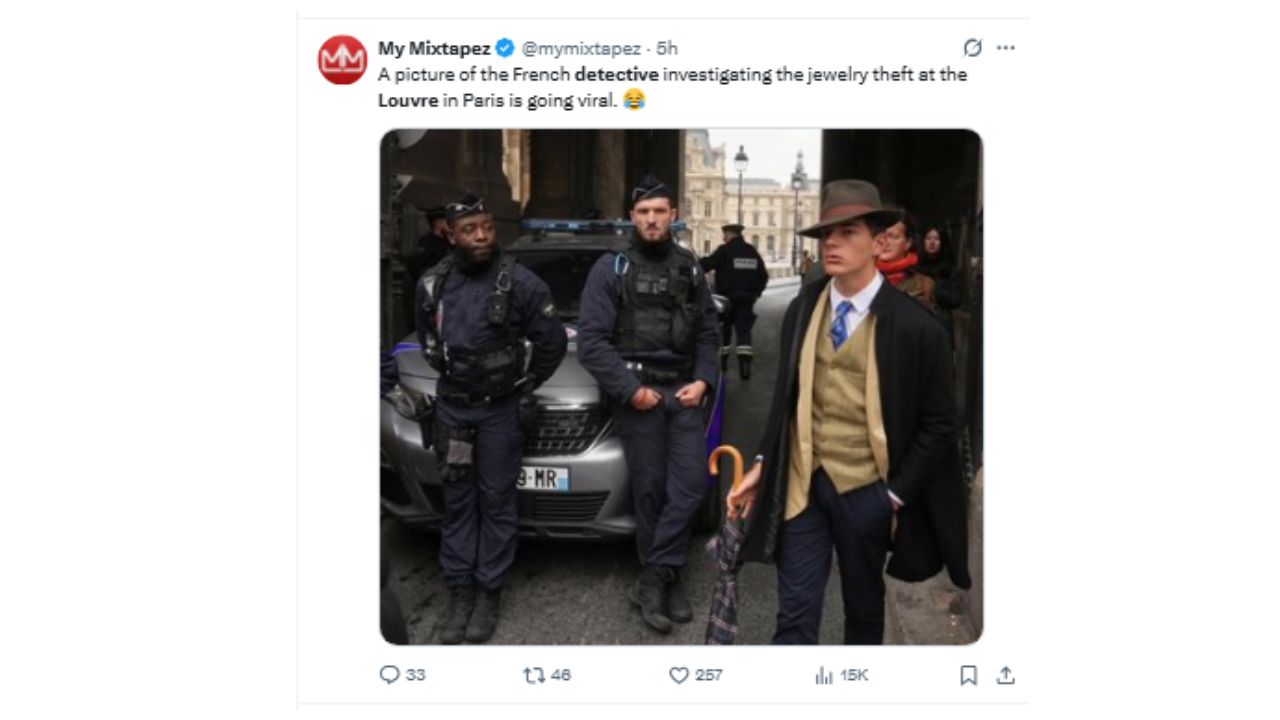Click the 46 reposts count
1280x720 pixels.
(x=560, y=675)
